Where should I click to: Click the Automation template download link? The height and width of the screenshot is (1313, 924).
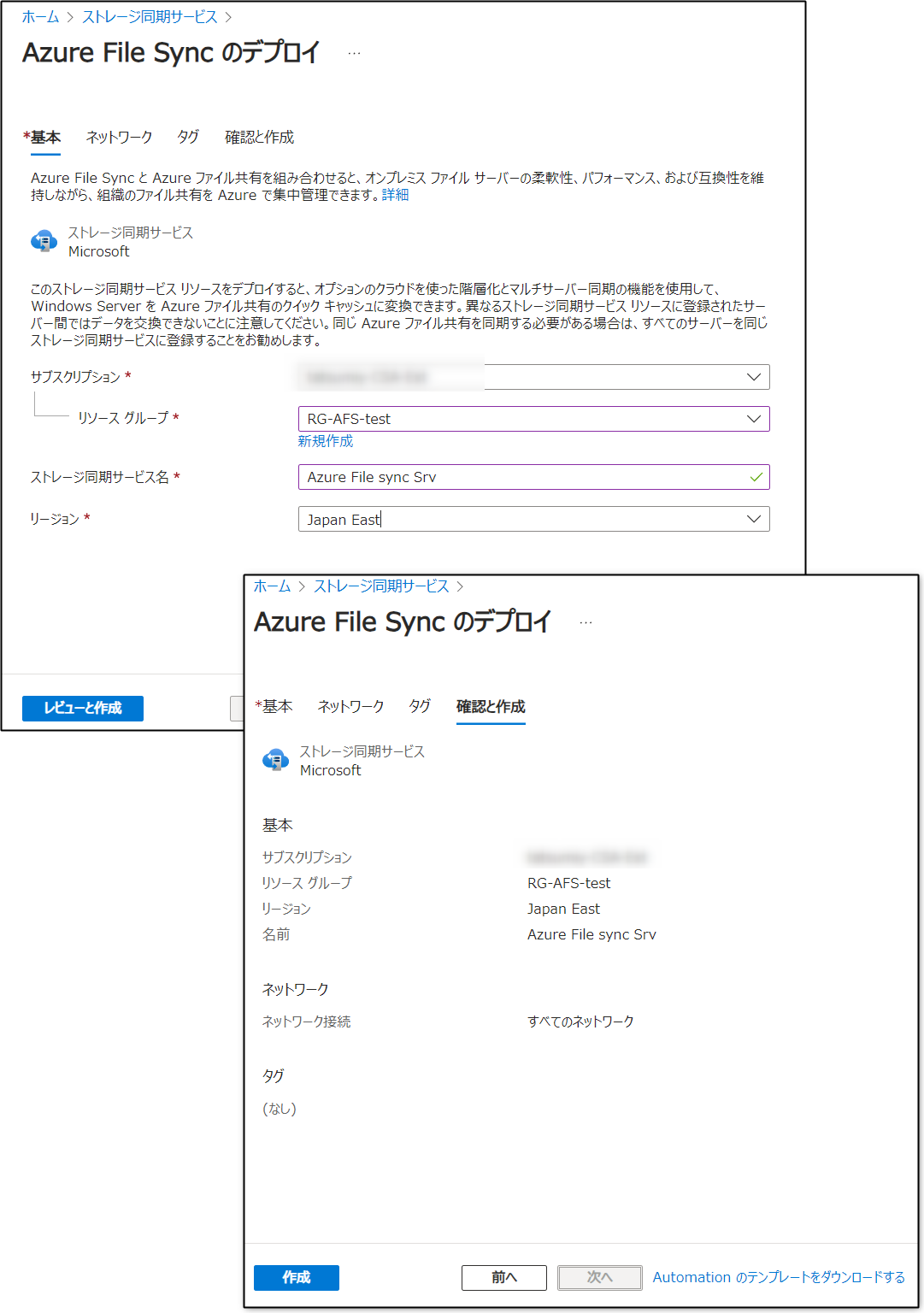pos(779,1278)
